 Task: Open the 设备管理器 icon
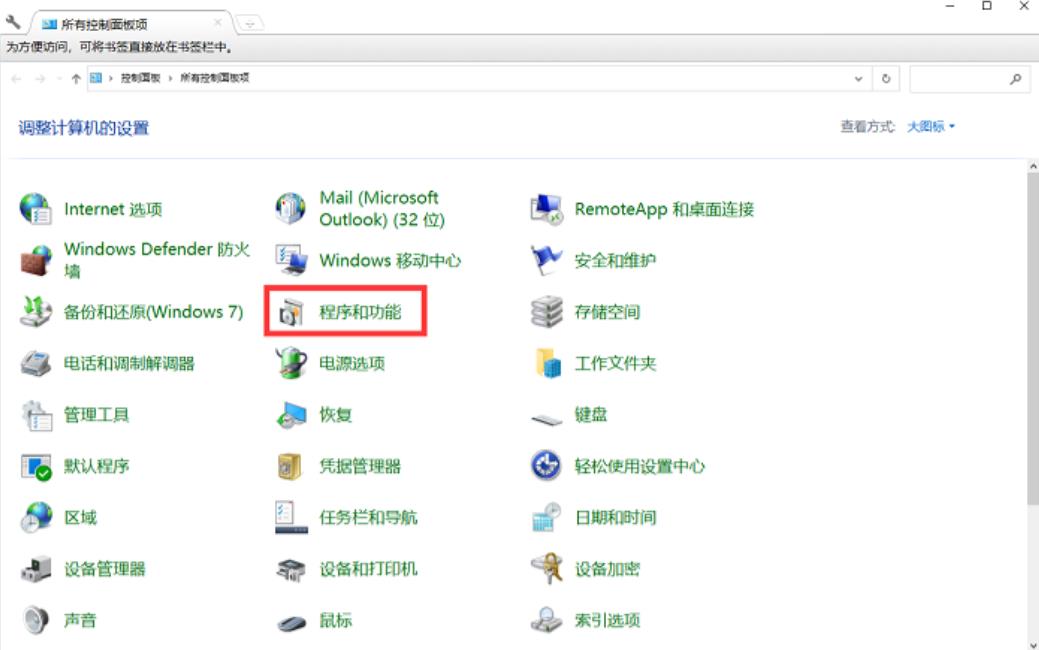35,569
